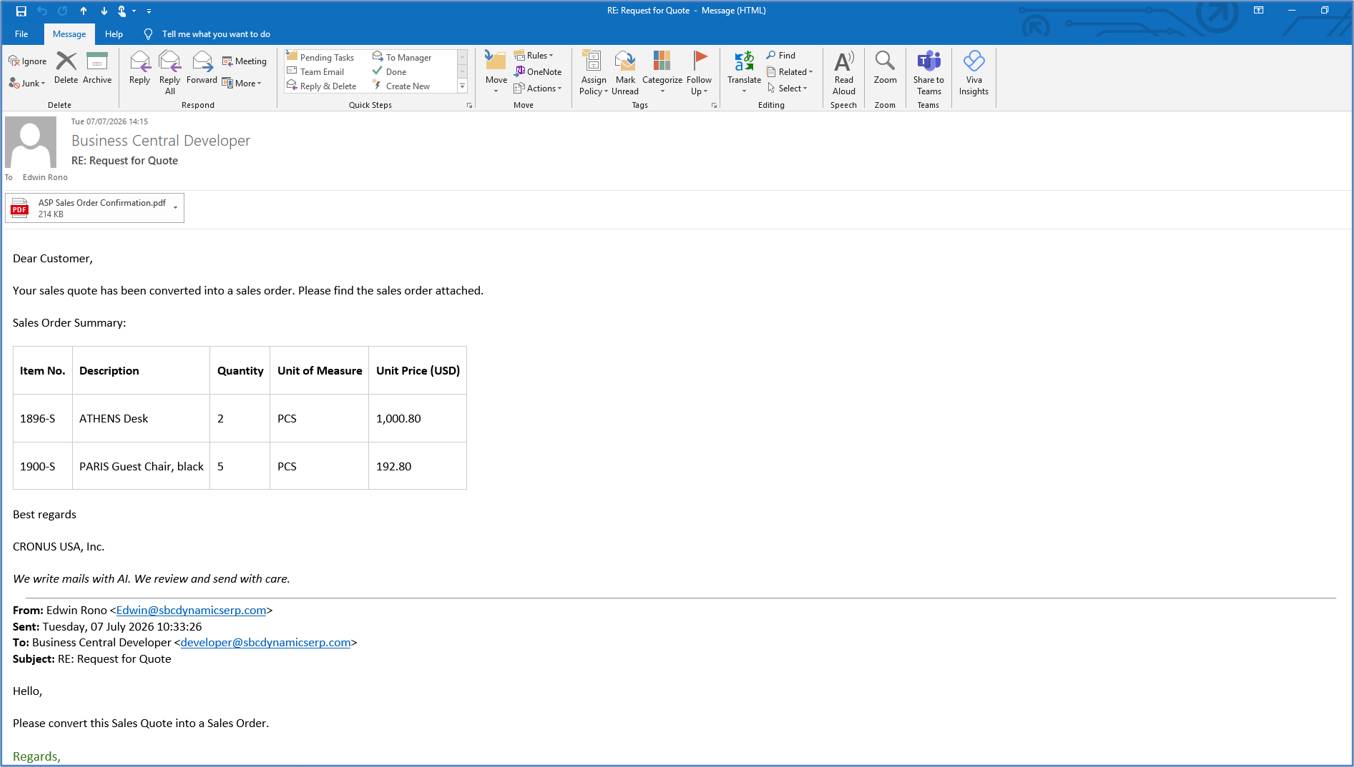Image resolution: width=1354 pixels, height=767 pixels.
Task: Expand the Related dropdown
Action: click(x=790, y=72)
